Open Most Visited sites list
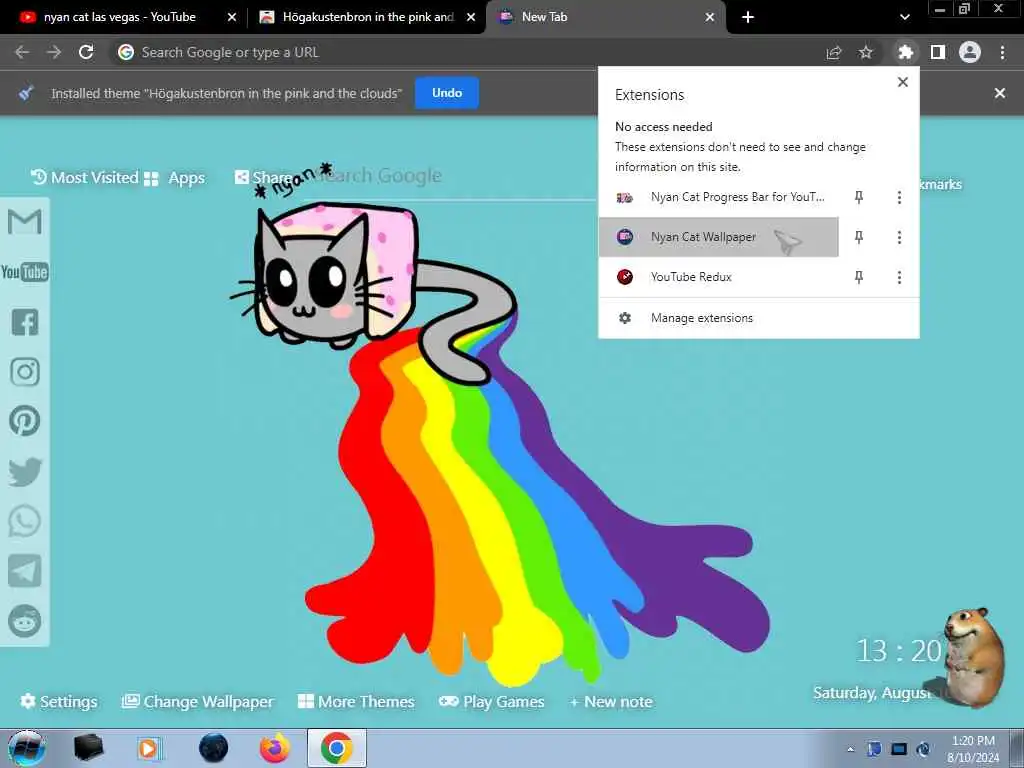Image resolution: width=1024 pixels, height=768 pixels. click(x=85, y=178)
